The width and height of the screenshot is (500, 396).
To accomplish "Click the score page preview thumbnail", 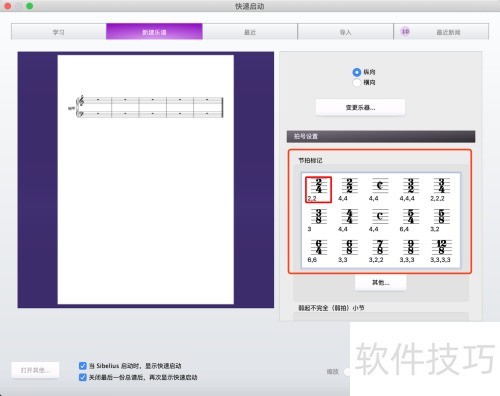I will coord(146,180).
